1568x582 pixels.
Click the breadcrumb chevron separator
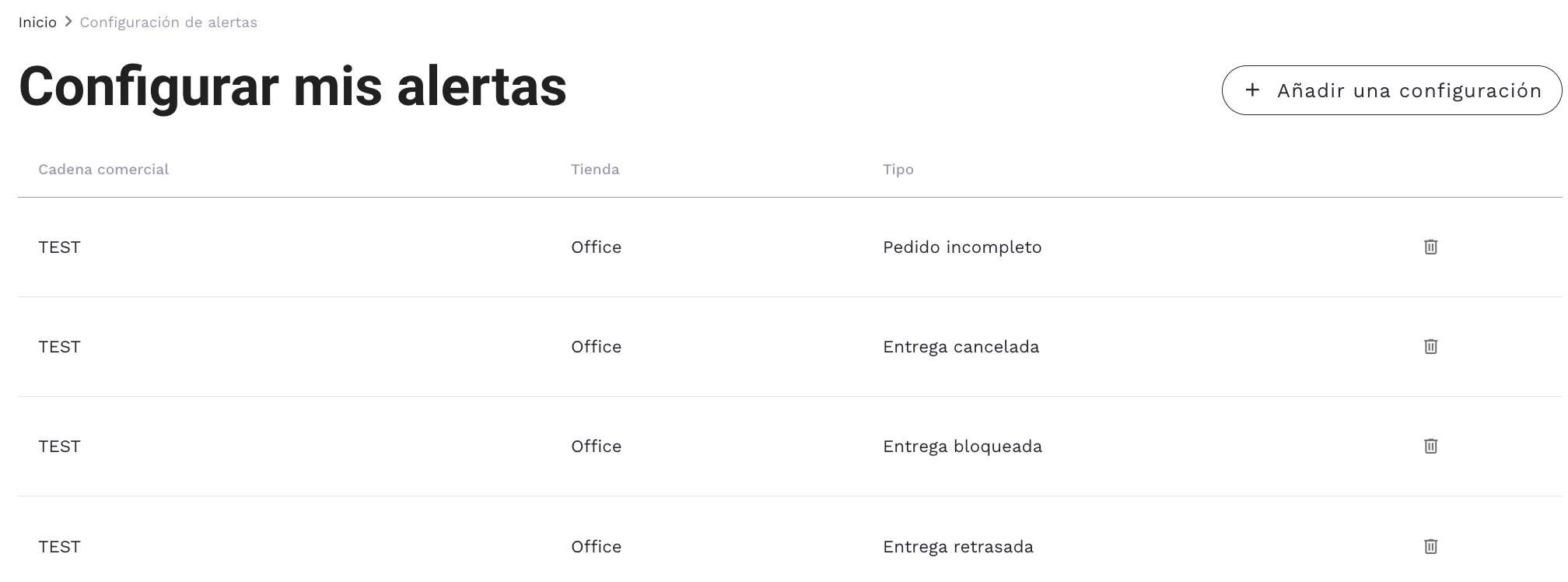(x=68, y=22)
